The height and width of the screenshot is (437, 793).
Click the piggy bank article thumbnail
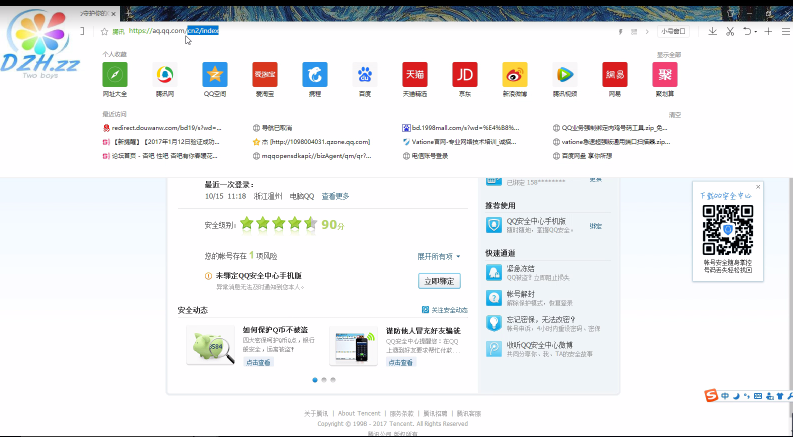pyautogui.click(x=211, y=345)
